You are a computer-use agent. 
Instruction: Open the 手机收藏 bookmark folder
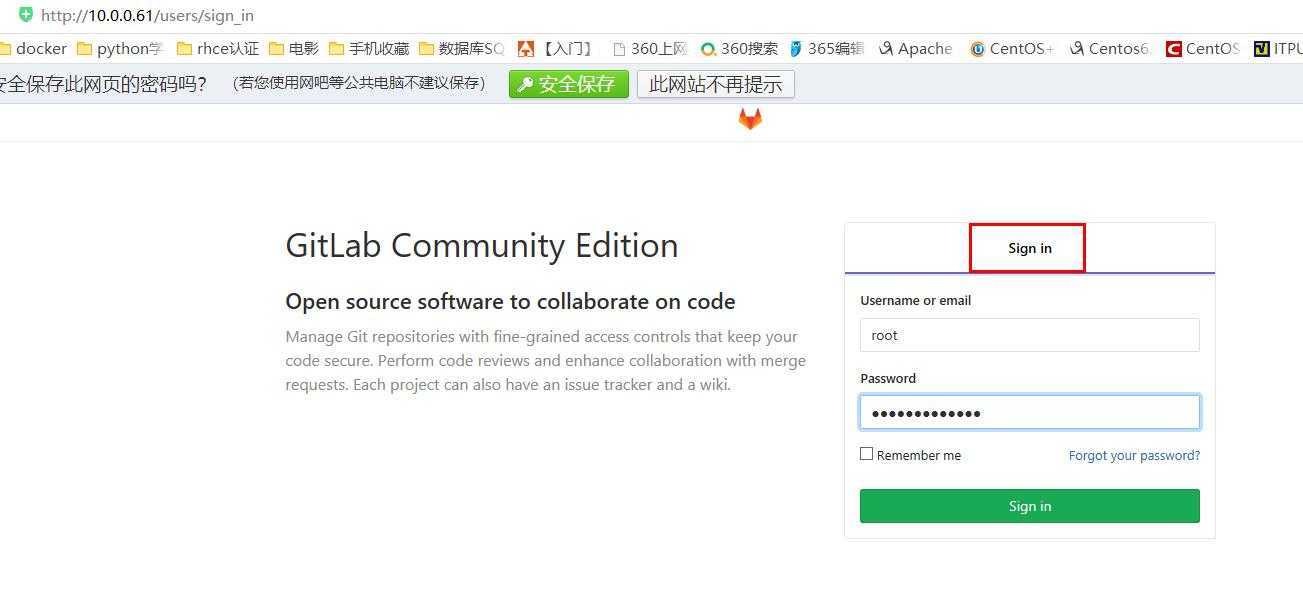tap(369, 48)
